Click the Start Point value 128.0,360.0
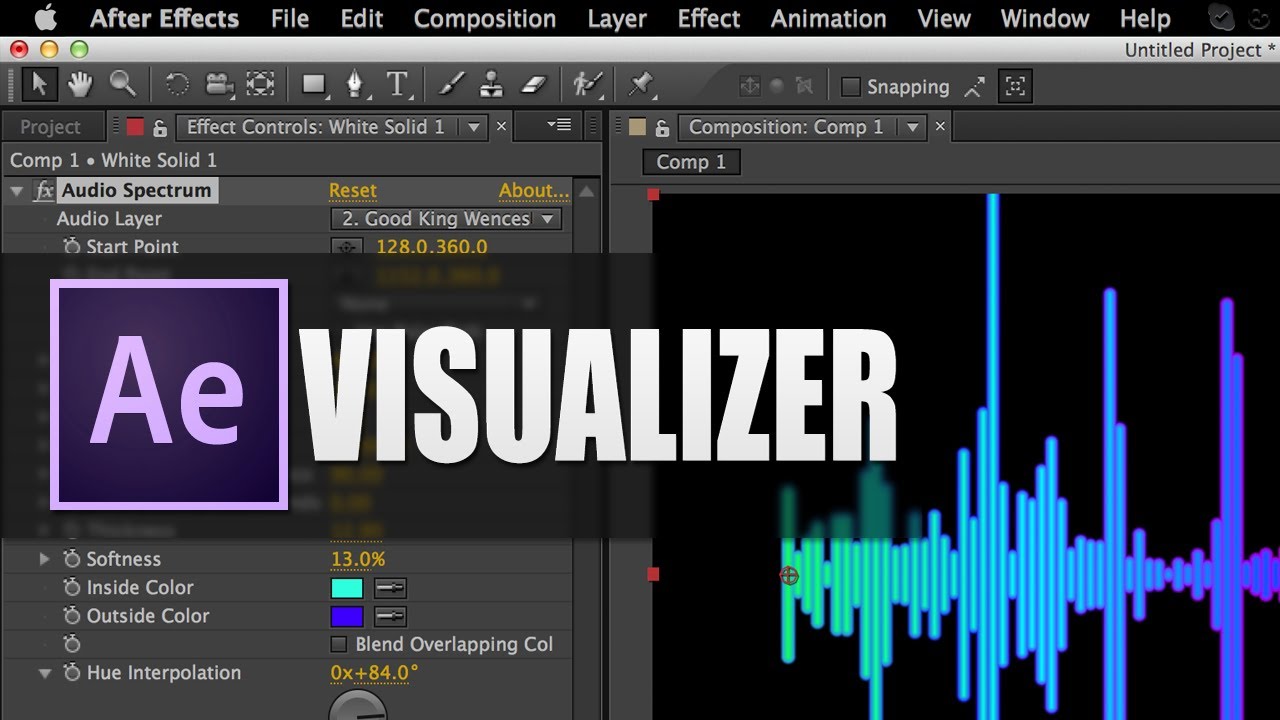Image resolution: width=1280 pixels, height=720 pixels. (x=432, y=247)
